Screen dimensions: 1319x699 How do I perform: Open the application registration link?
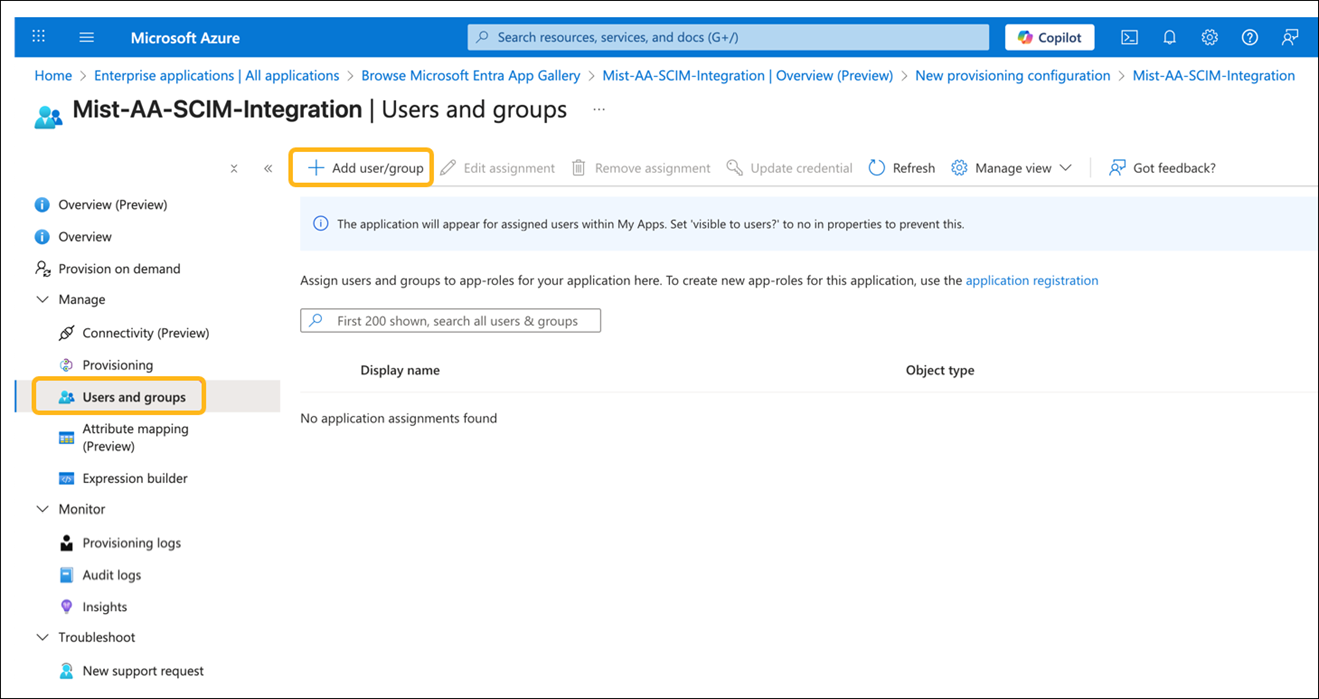click(1031, 280)
